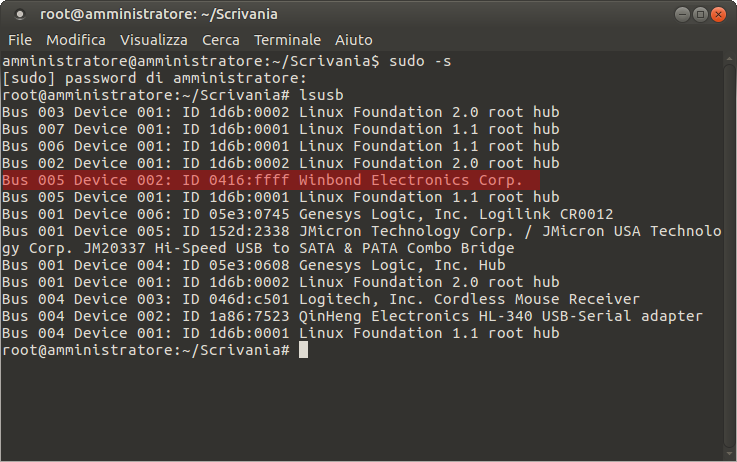This screenshot has width=737, height=462.
Task: Click the terminal icon in title bar
Action: tap(20, 15)
